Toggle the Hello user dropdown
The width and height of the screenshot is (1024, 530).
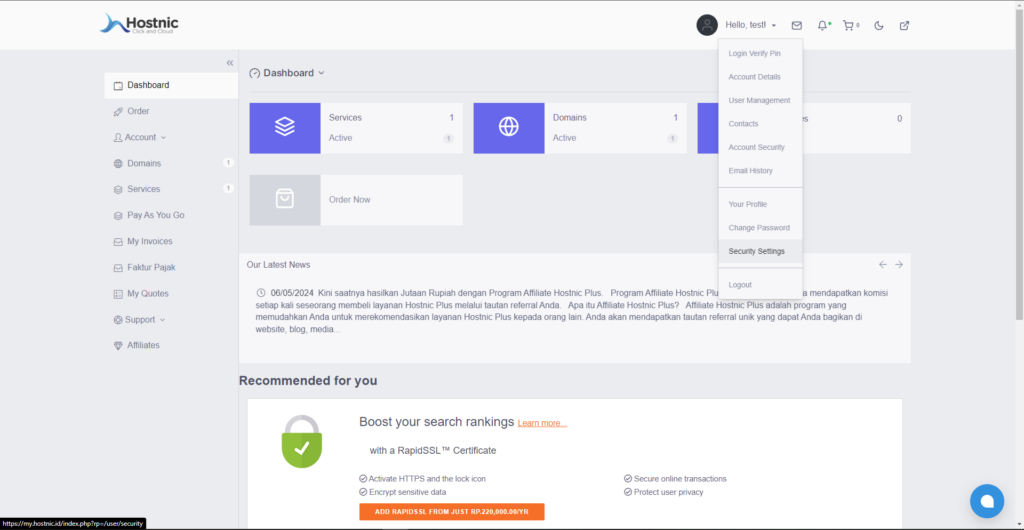(750, 25)
